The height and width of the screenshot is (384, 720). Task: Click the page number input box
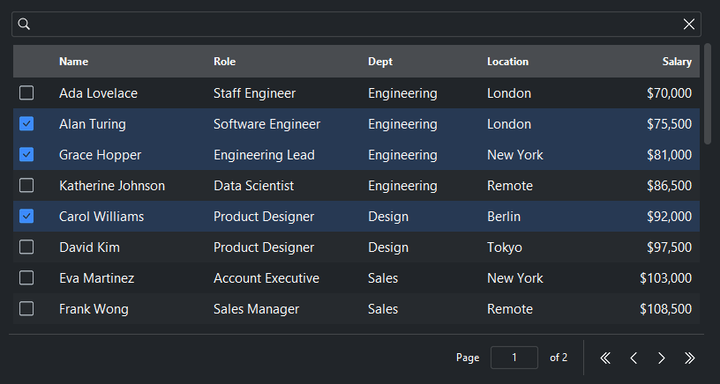coord(514,357)
